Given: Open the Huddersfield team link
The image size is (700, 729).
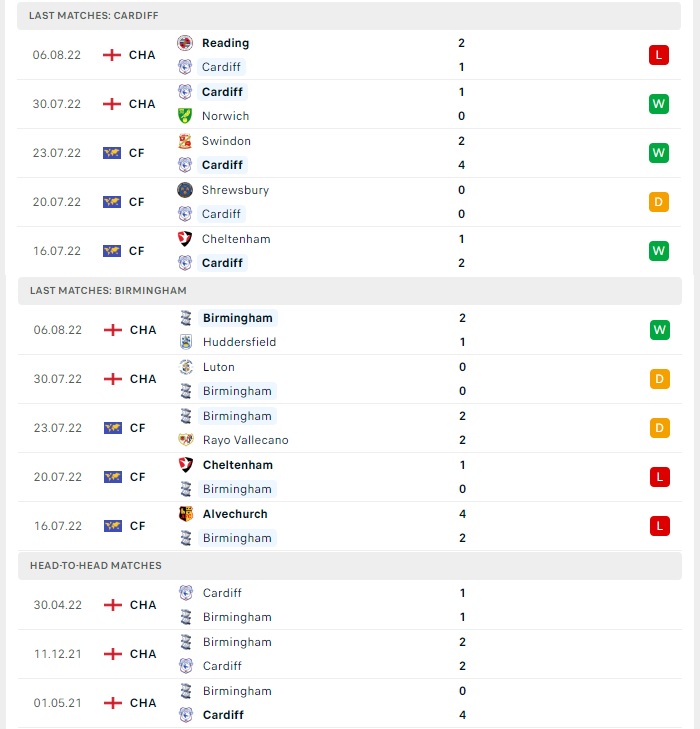Looking at the screenshot, I should coord(239,342).
